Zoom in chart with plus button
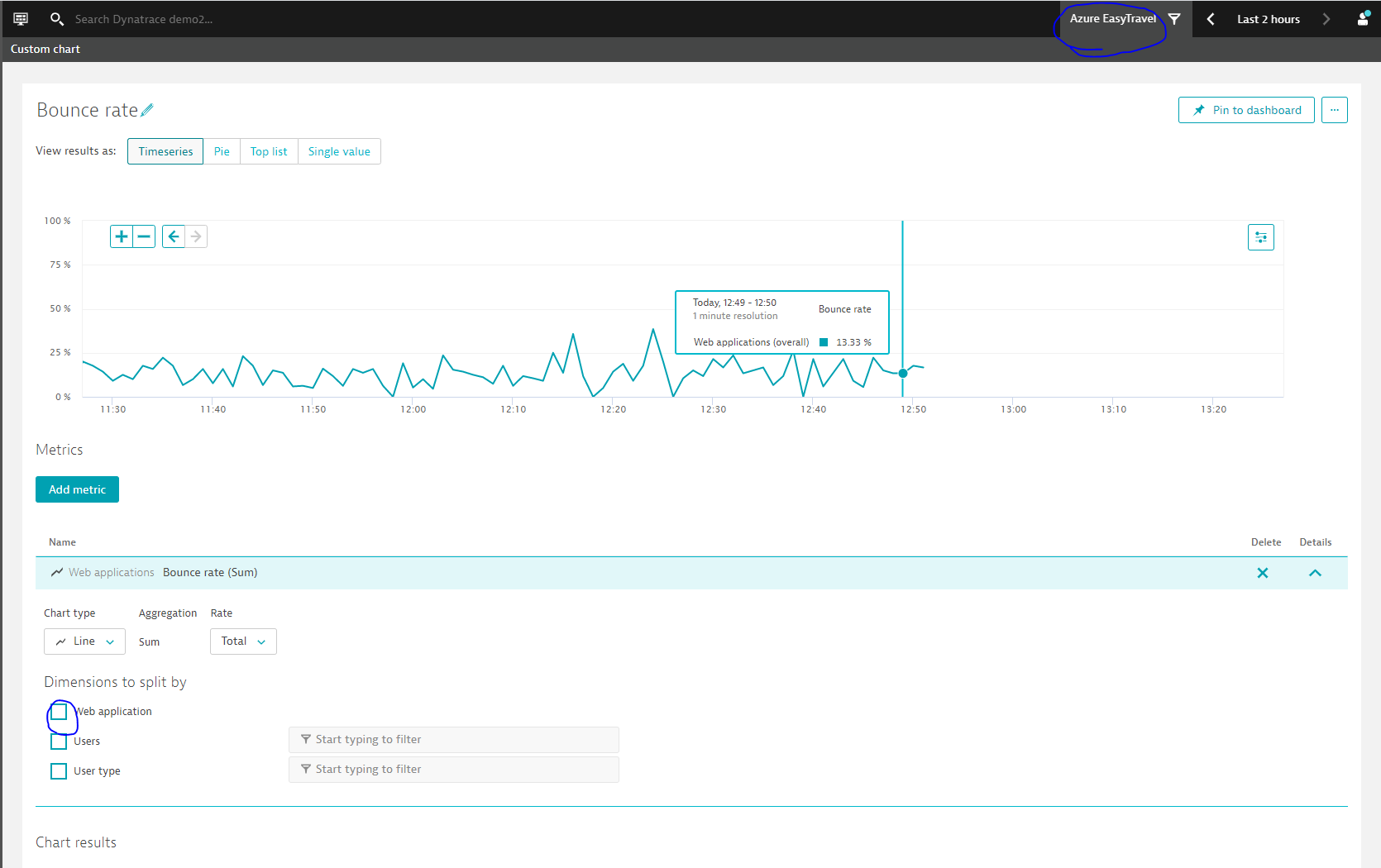This screenshot has height=868, width=1381. 122,236
